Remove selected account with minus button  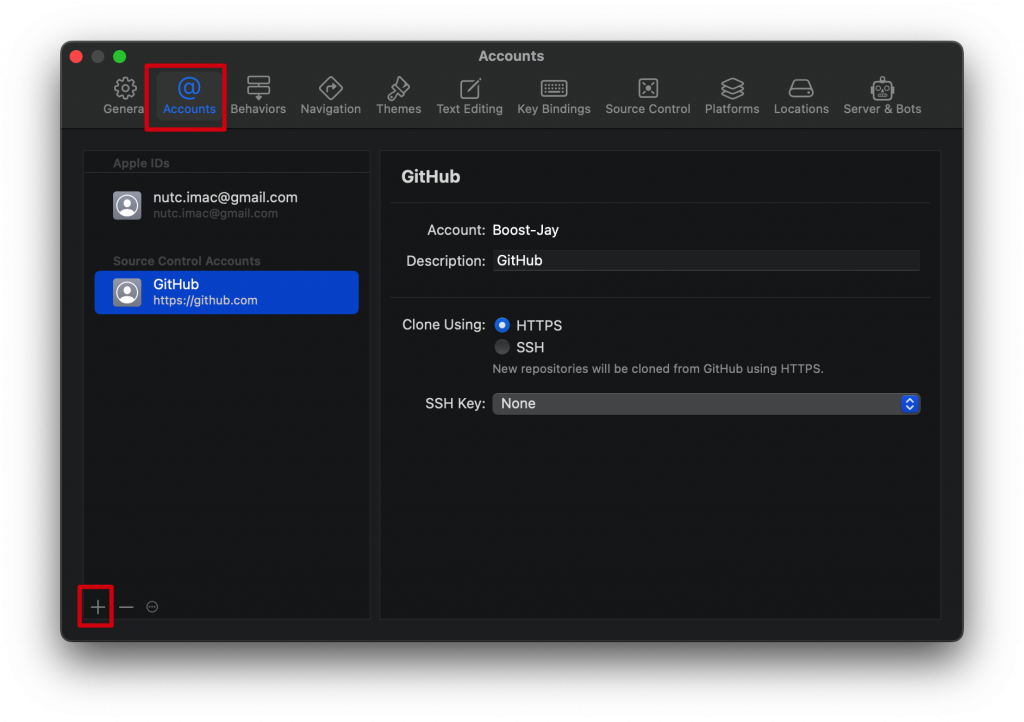126,607
